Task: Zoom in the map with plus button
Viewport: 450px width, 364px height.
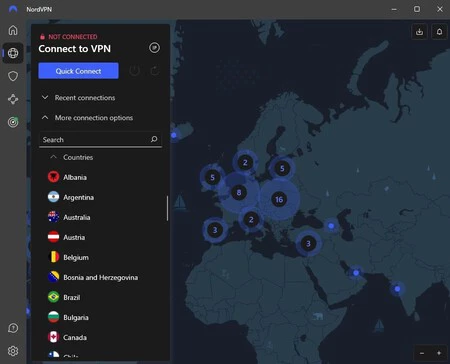Action: [x=439, y=353]
